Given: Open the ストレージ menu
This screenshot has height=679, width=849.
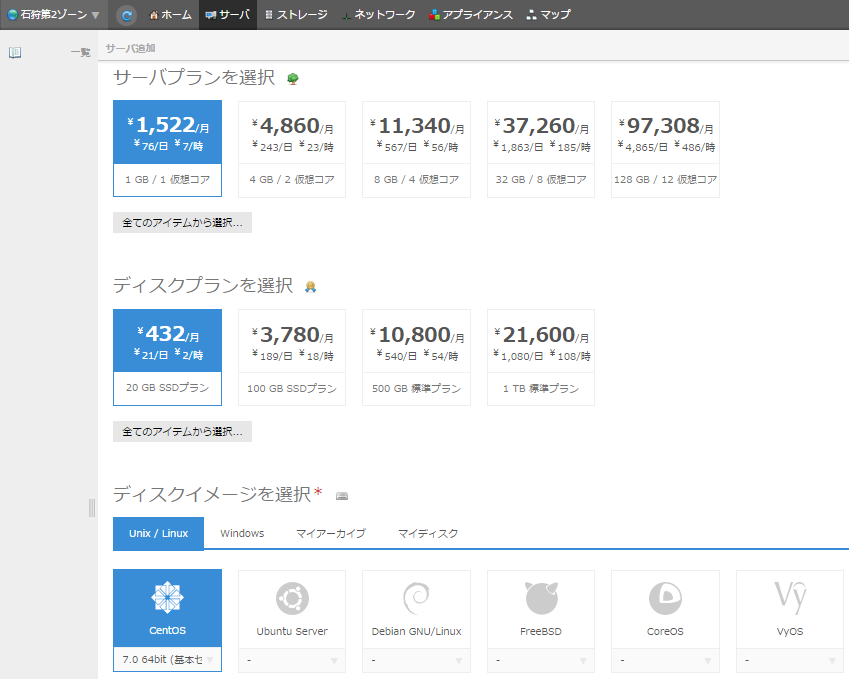Looking at the screenshot, I should pos(296,15).
